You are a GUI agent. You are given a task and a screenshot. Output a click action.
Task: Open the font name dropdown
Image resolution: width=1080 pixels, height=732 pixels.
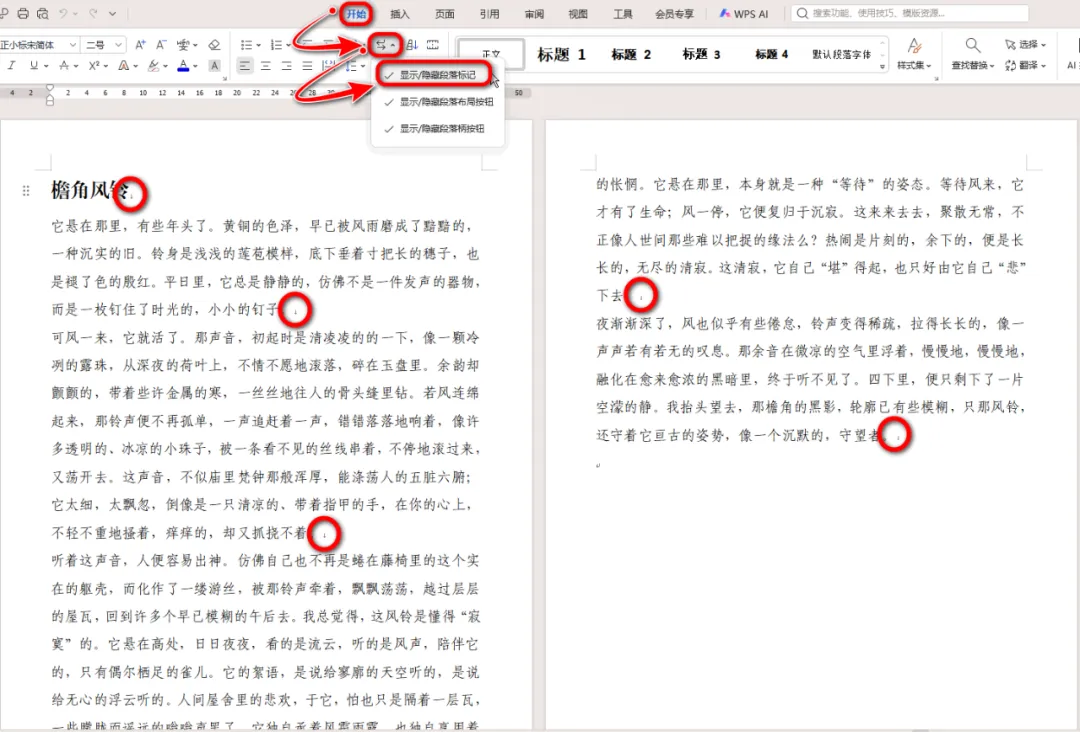pos(73,45)
